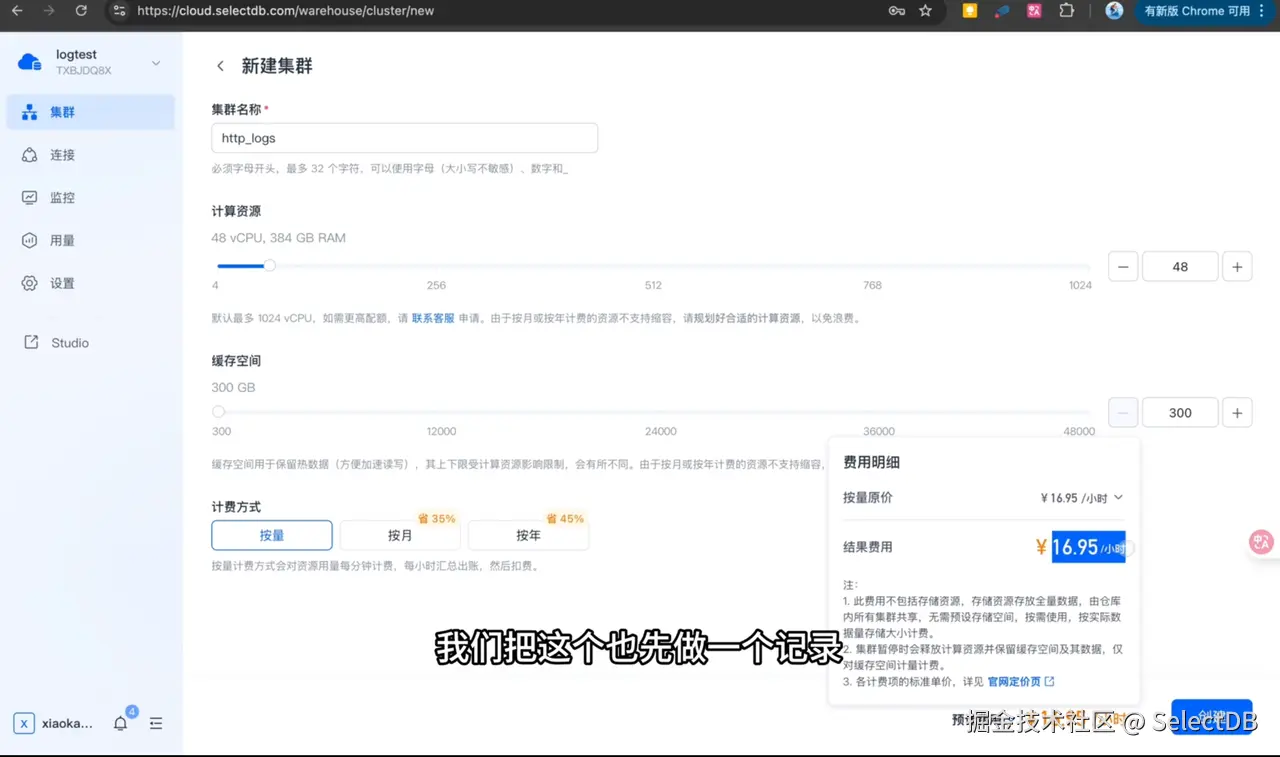The height and width of the screenshot is (757, 1280).
Task: Open notifications via the bell icon
Action: click(x=119, y=723)
